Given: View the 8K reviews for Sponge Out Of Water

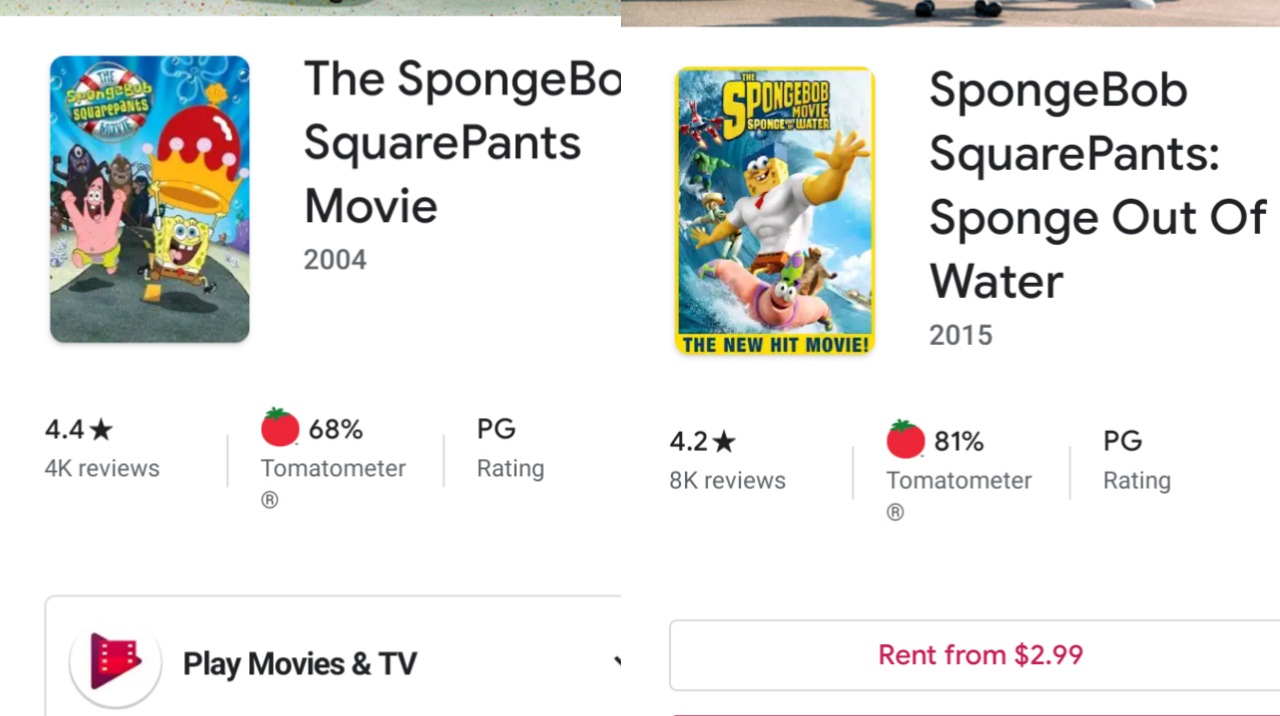Looking at the screenshot, I should [x=727, y=480].
